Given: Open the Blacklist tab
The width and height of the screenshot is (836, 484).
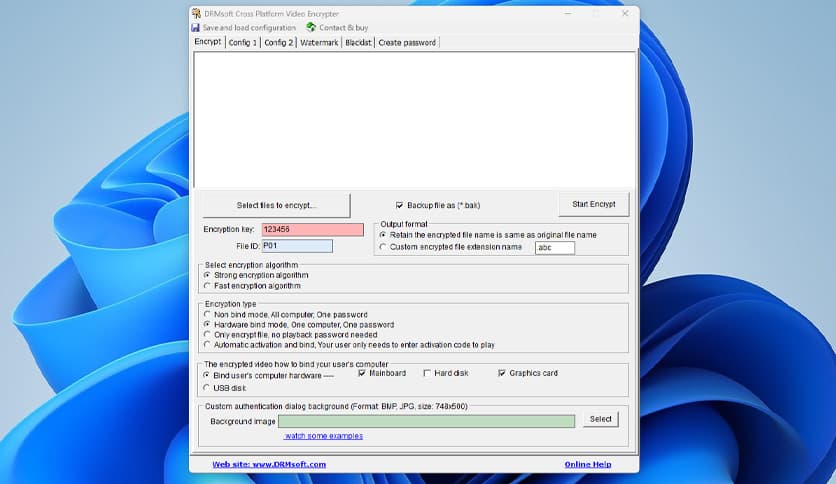Looking at the screenshot, I should click(x=358, y=43).
